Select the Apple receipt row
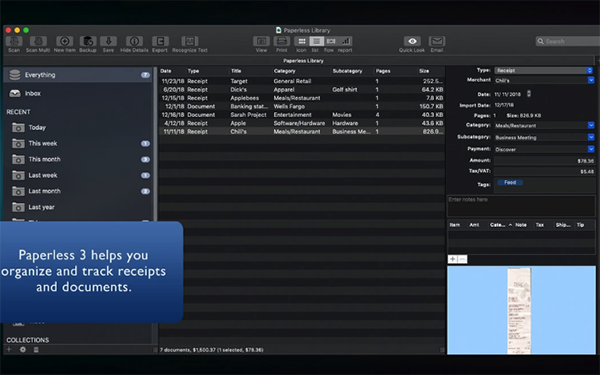Image resolution: width=600 pixels, height=375 pixels. click(302, 123)
